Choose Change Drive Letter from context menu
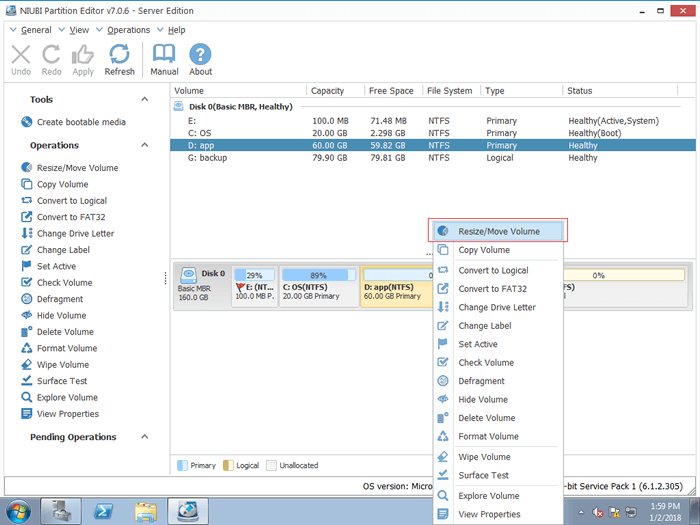700x525 pixels. (x=498, y=307)
